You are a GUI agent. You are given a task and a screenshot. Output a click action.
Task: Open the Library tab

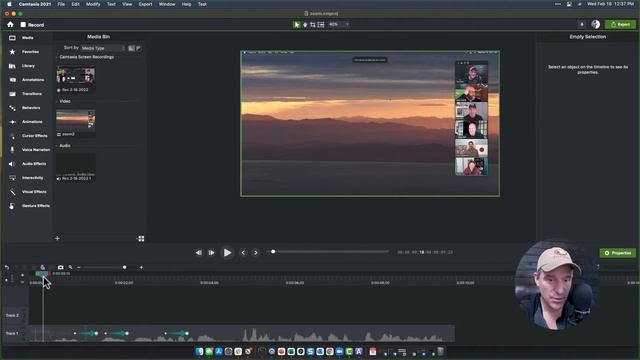pos(27,66)
